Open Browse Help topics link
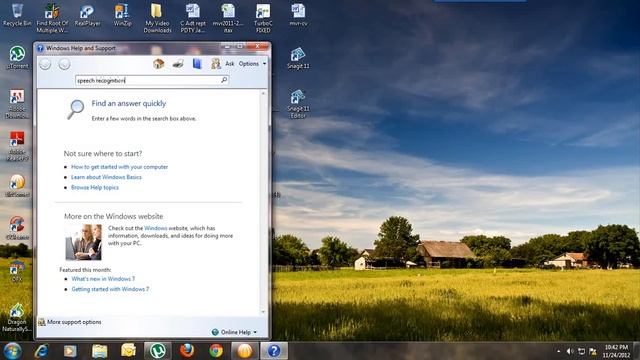 (x=95, y=187)
